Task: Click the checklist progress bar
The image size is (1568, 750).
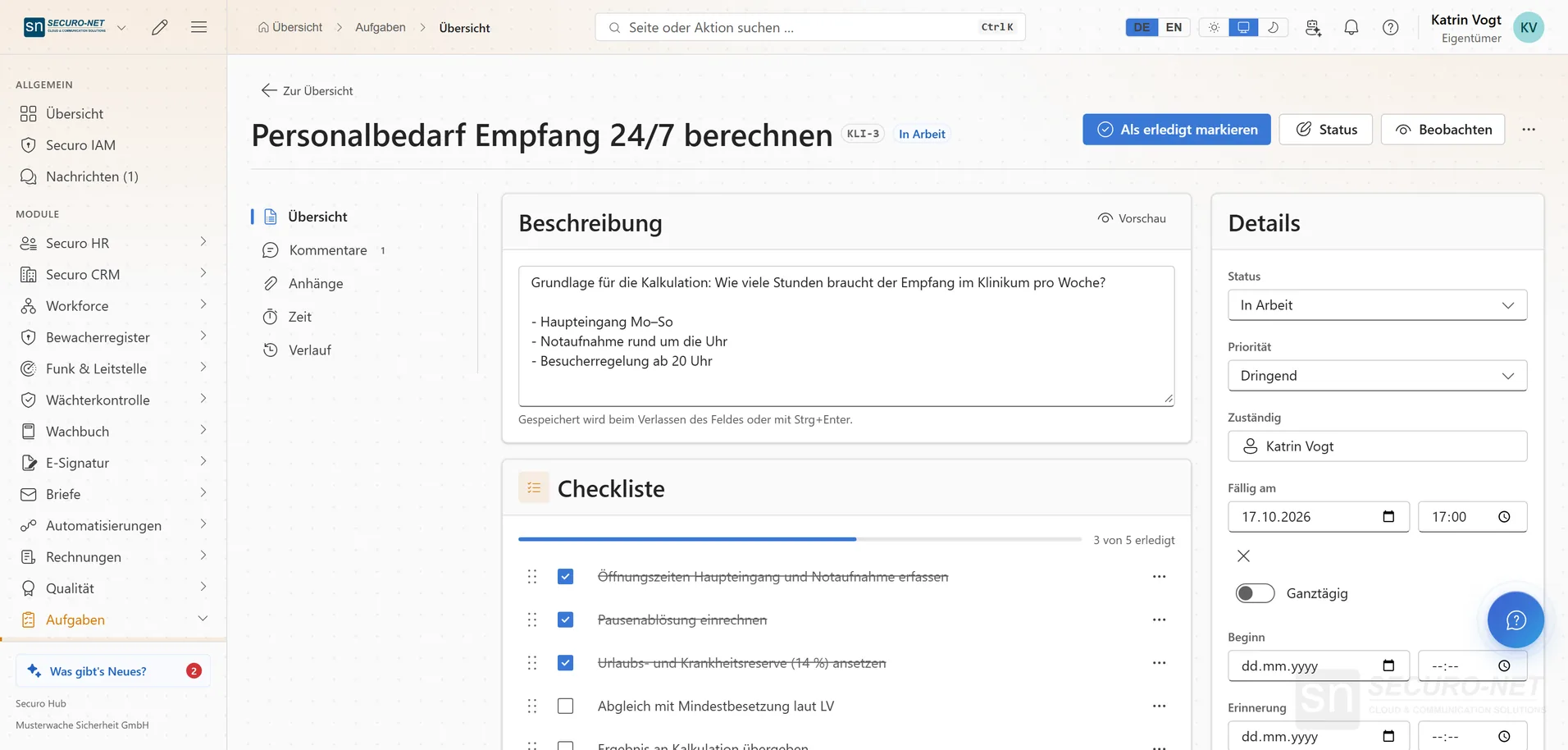Action: 800,539
